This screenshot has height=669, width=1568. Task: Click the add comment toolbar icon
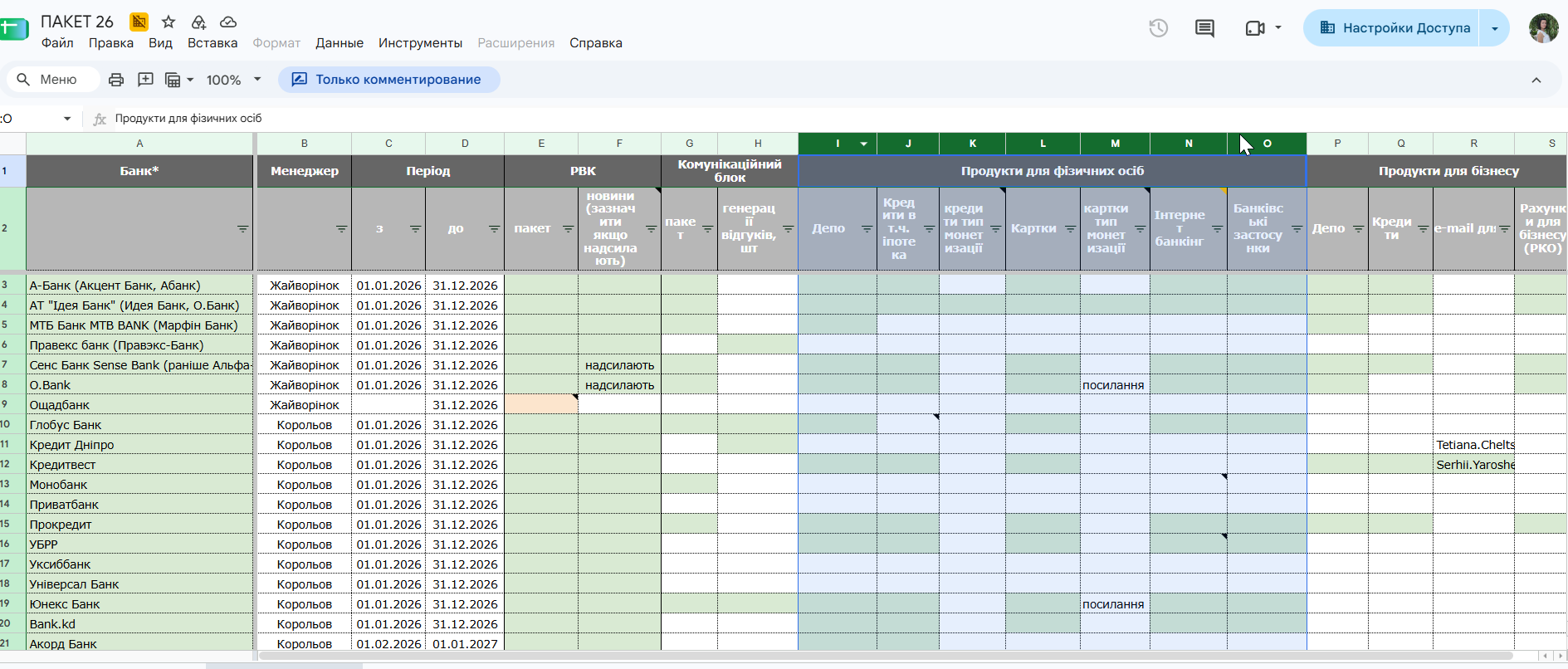click(x=145, y=80)
